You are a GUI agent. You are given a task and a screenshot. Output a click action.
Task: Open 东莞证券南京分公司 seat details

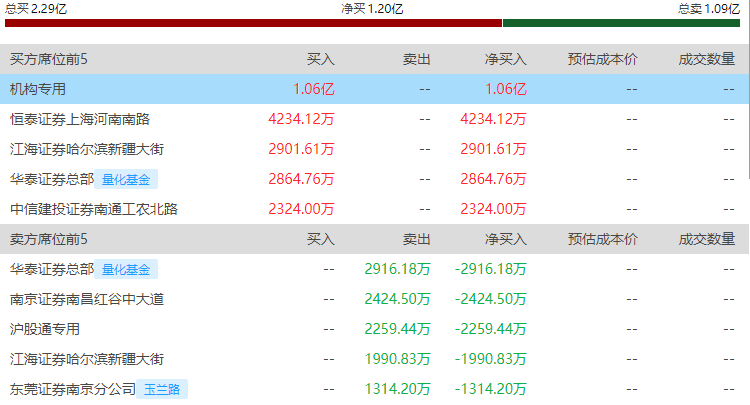pyautogui.click(x=72, y=389)
